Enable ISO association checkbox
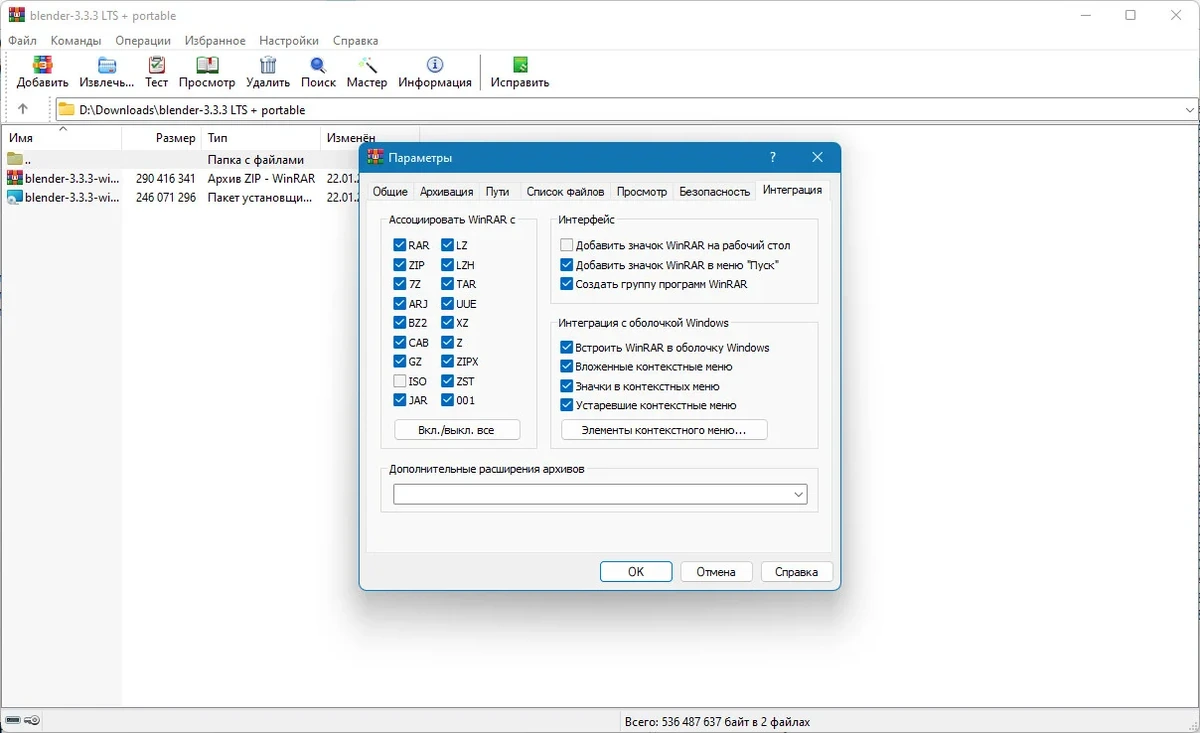Screen dimensions: 1200x733 pyautogui.click(x=400, y=381)
